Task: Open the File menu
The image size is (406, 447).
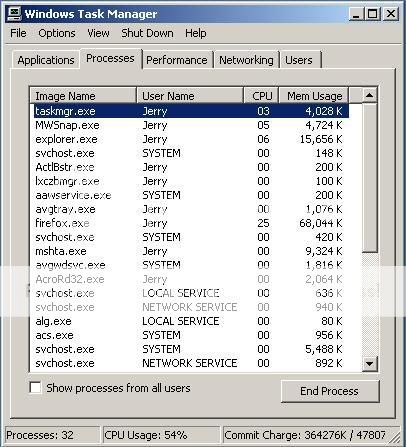Action: [x=18, y=33]
